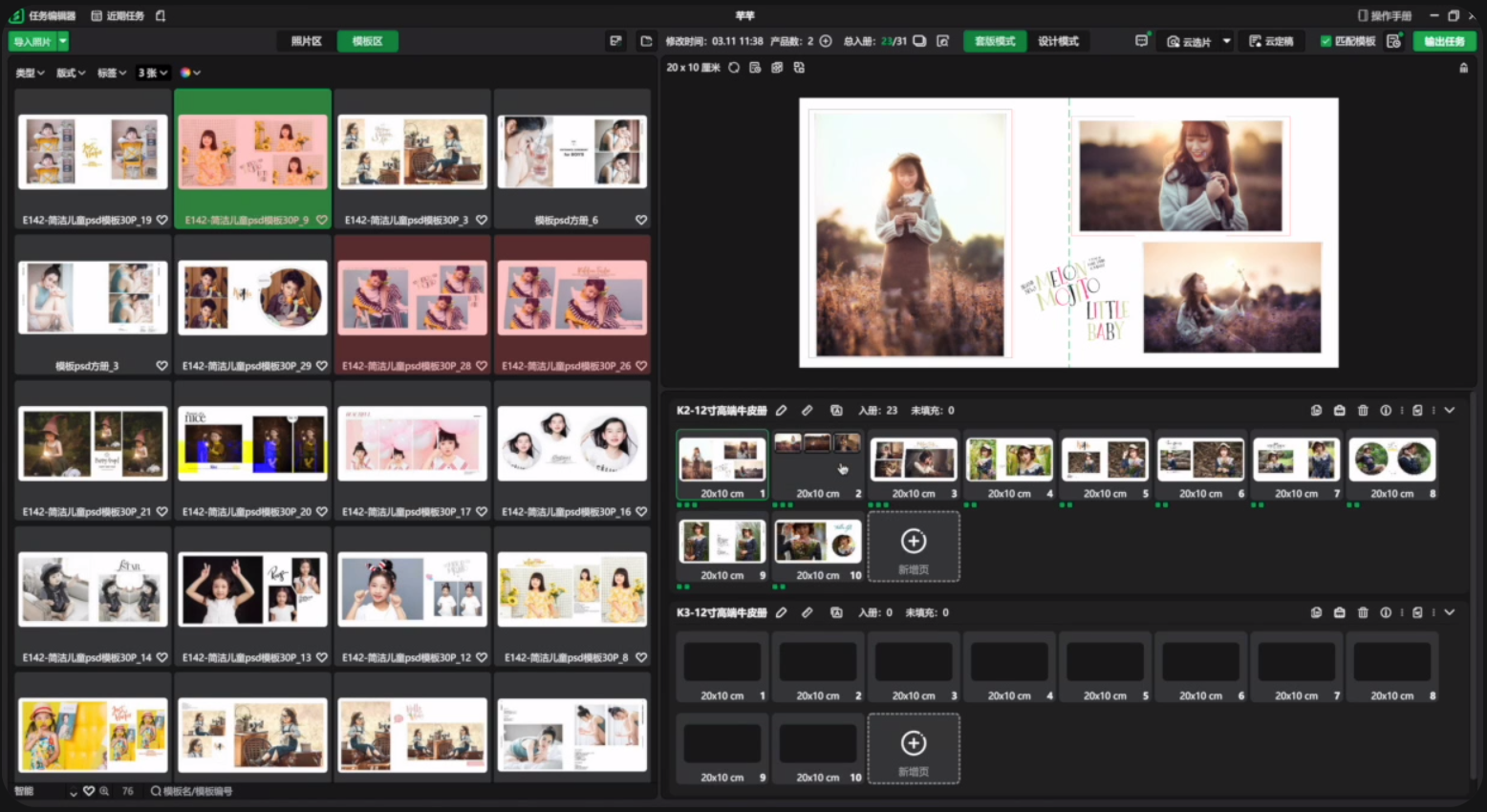The height and width of the screenshot is (812, 1487).
Task: Click the search-in-album icon before 套版模式
Action: coord(943,41)
